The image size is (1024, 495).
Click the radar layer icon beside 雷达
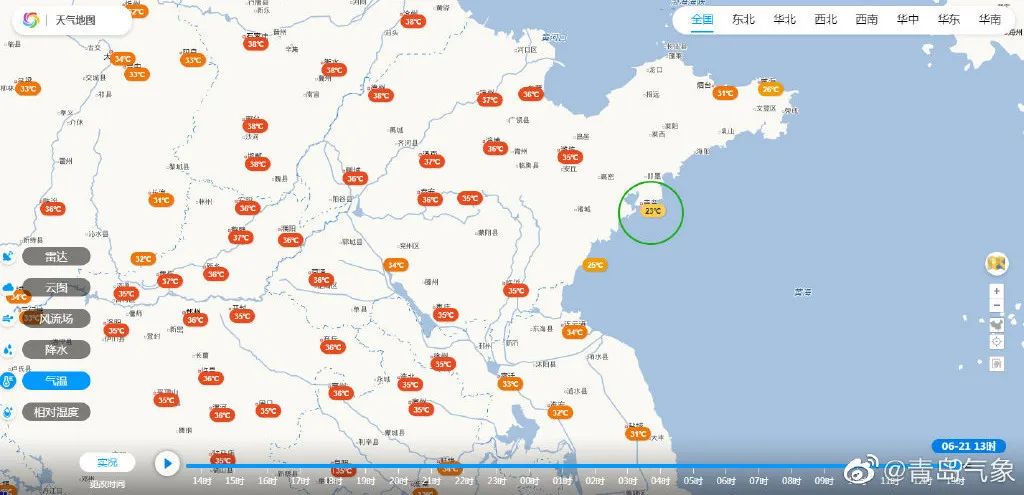8,257
